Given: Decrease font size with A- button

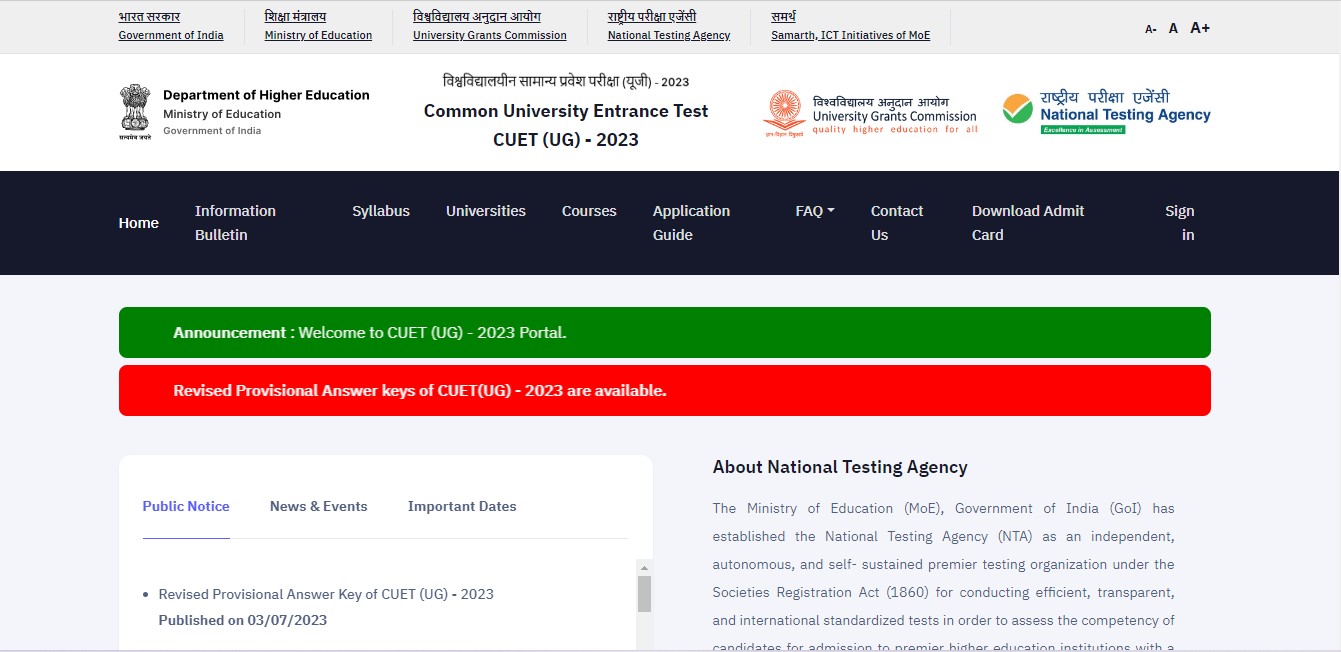Looking at the screenshot, I should pyautogui.click(x=1151, y=29).
